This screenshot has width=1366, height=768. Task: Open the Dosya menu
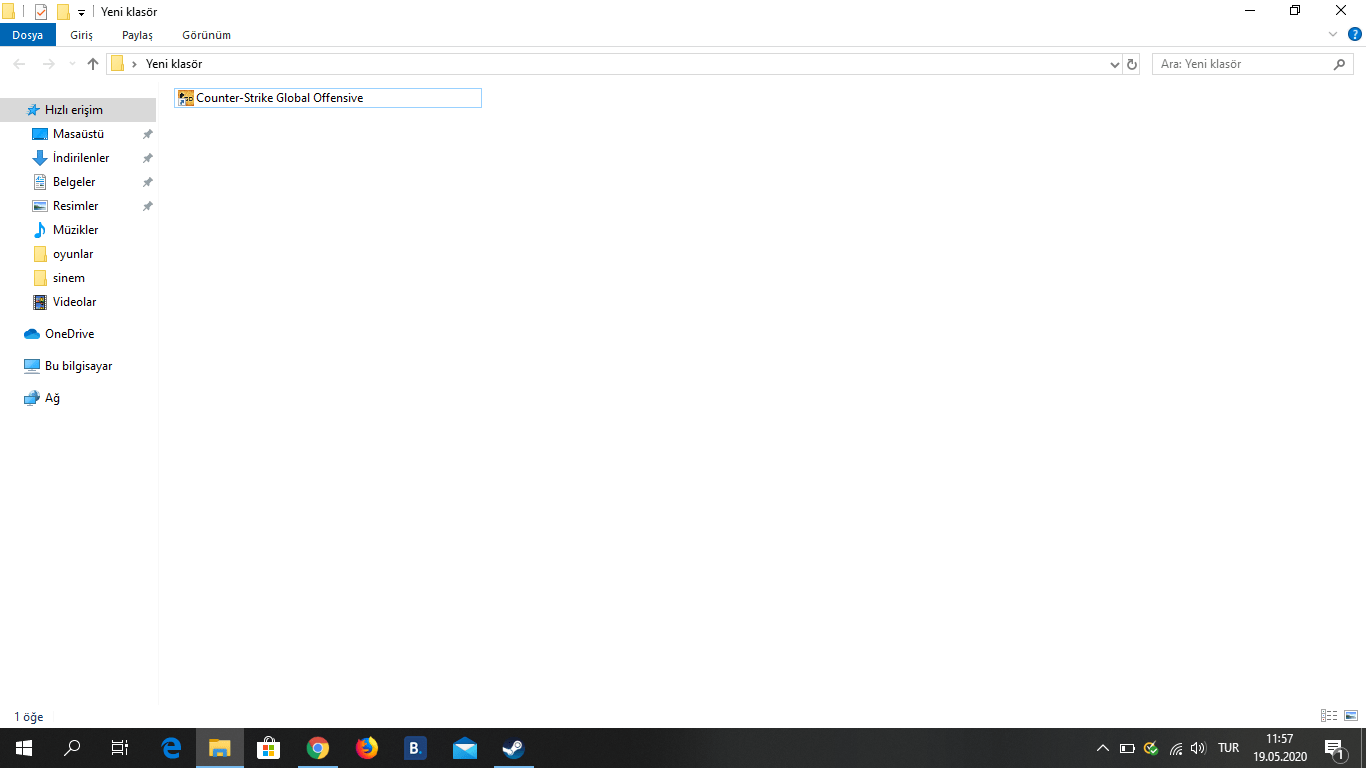[x=28, y=35]
